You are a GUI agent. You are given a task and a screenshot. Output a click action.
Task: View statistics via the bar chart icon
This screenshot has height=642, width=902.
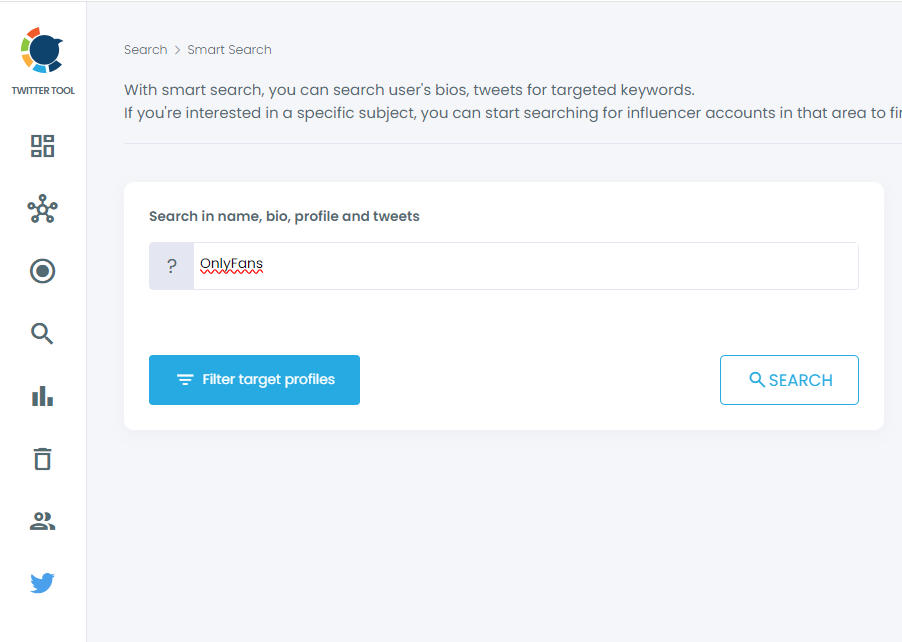[x=42, y=395]
